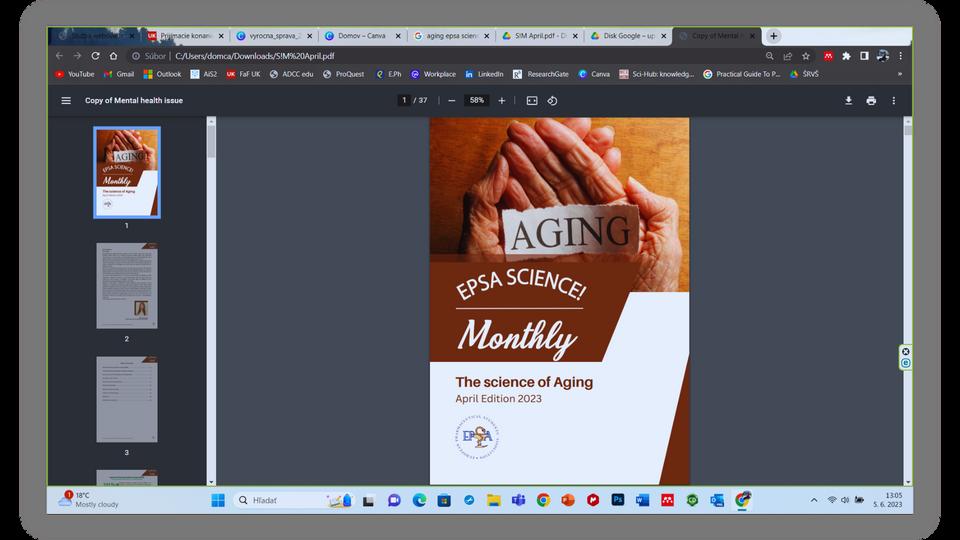Open Photoshop from the taskbar
Screen dimensions: 960x540
(x=618, y=500)
